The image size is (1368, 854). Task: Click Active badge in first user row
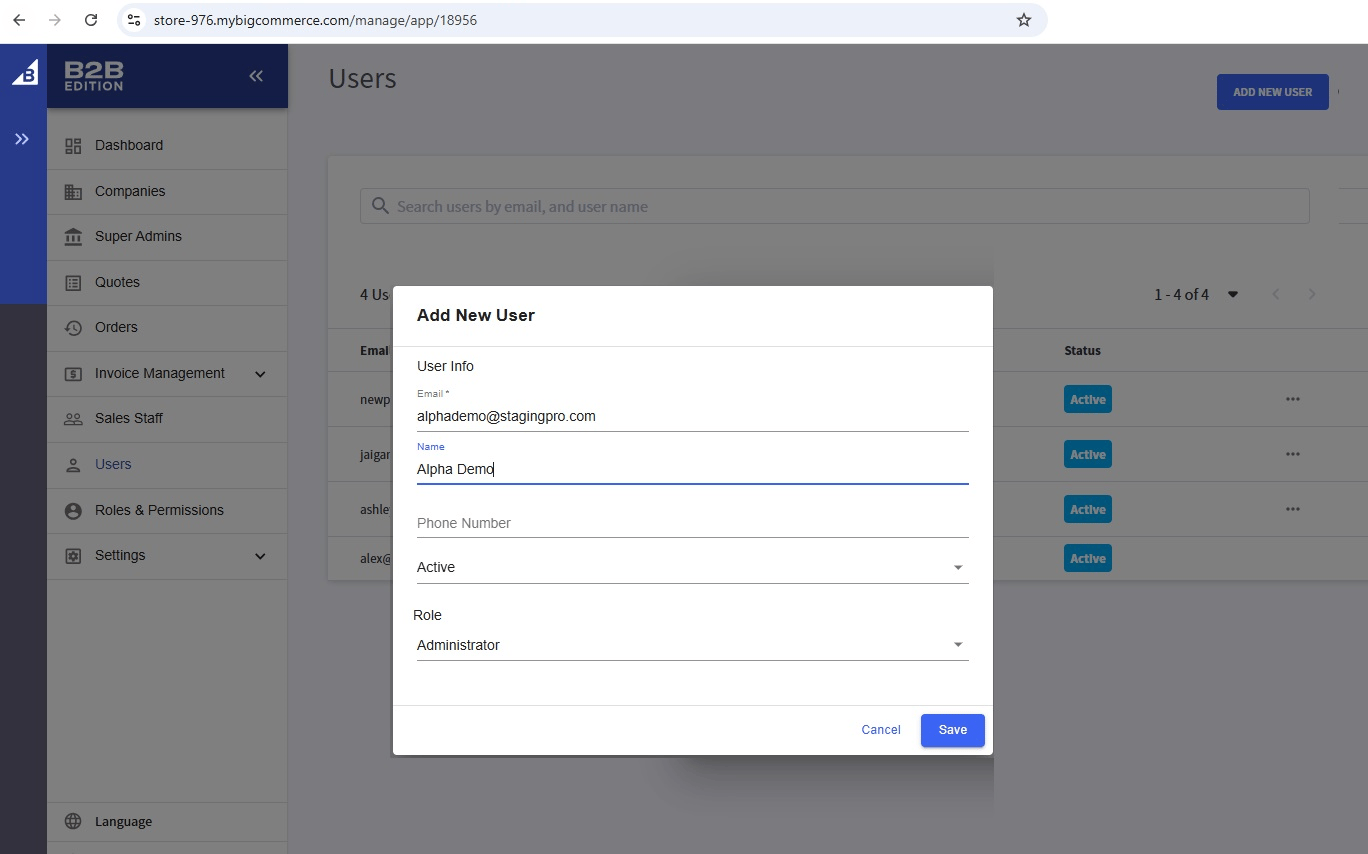click(x=1088, y=399)
